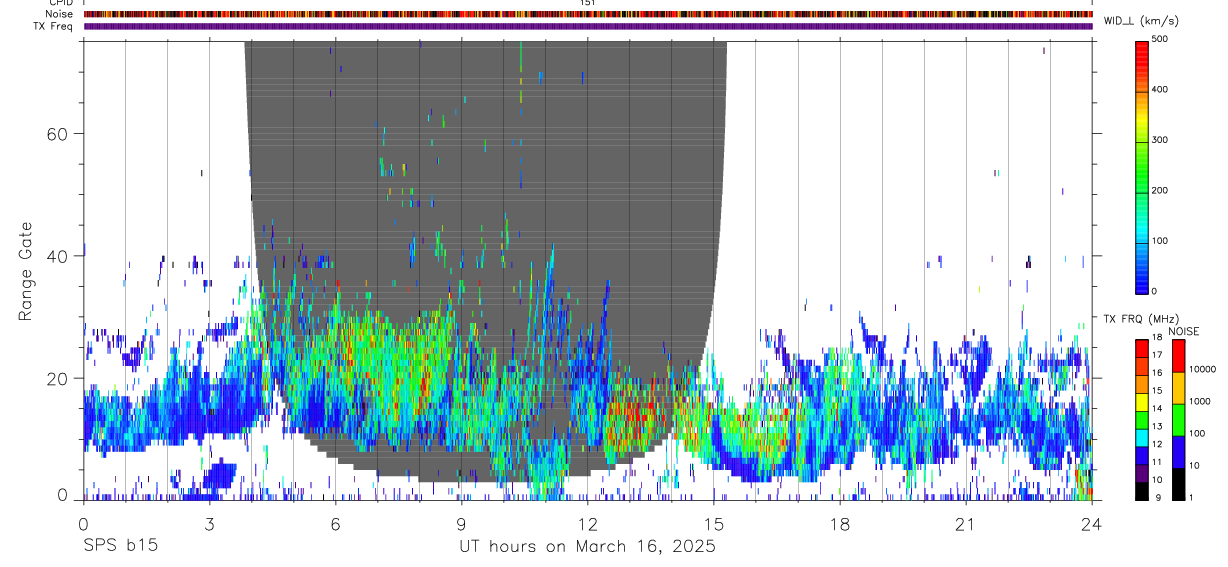This screenshot has width=1228, height=567.
Task: Click the multicolored Noise strip at top
Action: point(588,14)
